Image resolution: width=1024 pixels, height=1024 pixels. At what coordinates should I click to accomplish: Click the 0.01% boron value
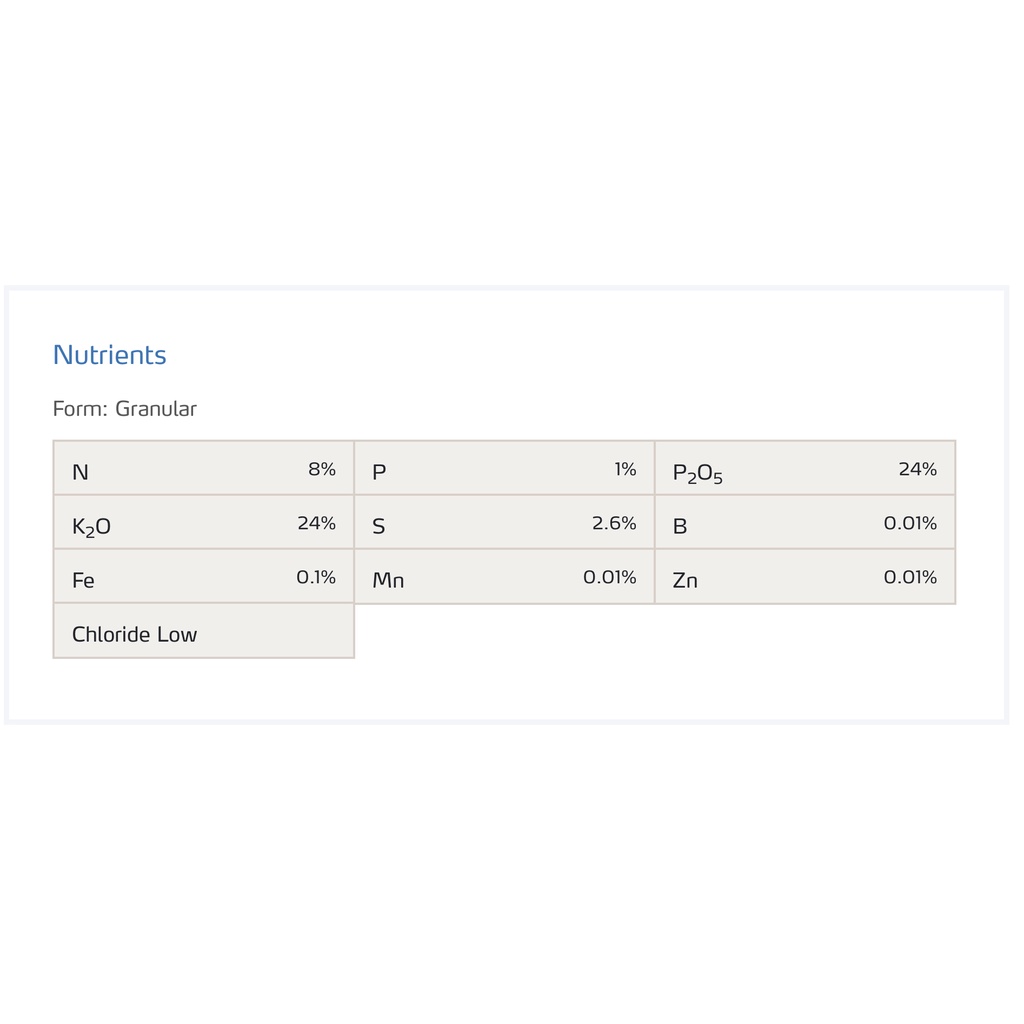pyautogui.click(x=910, y=523)
